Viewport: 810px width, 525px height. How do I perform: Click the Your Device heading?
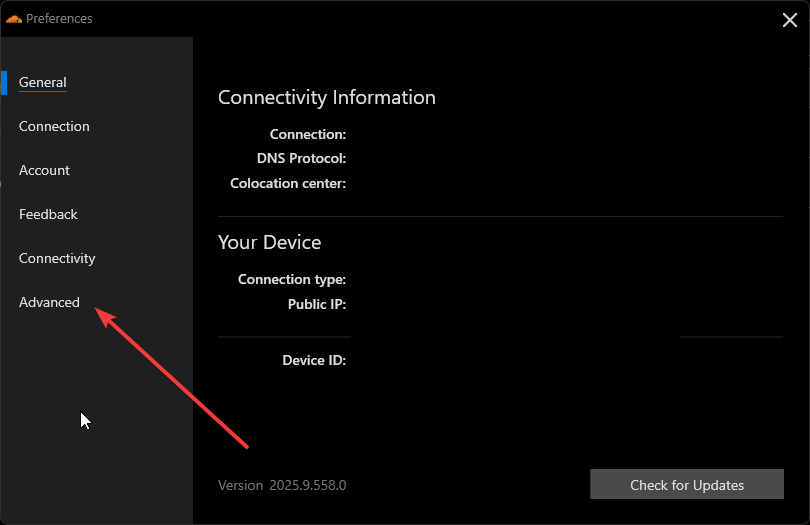[x=269, y=242]
